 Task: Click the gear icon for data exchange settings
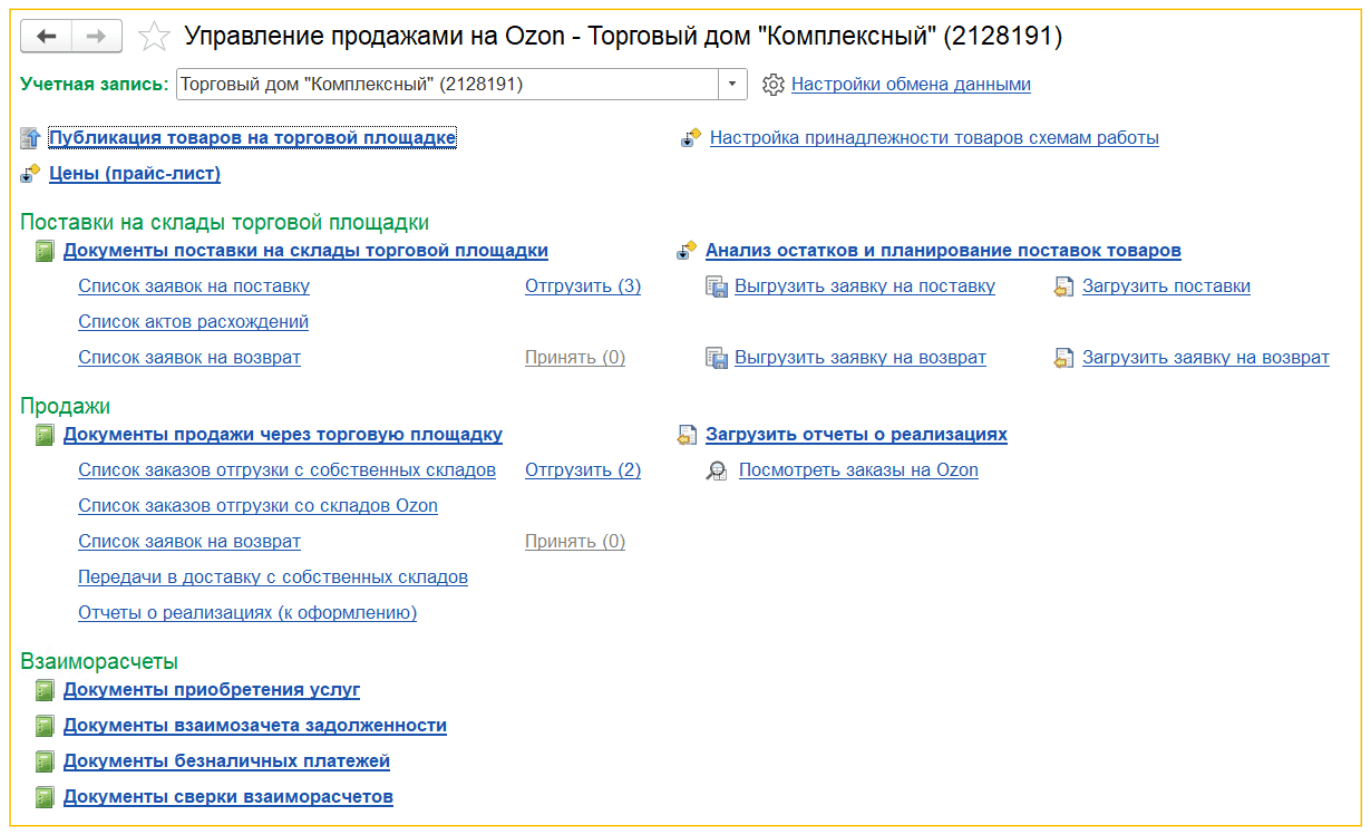tap(771, 84)
